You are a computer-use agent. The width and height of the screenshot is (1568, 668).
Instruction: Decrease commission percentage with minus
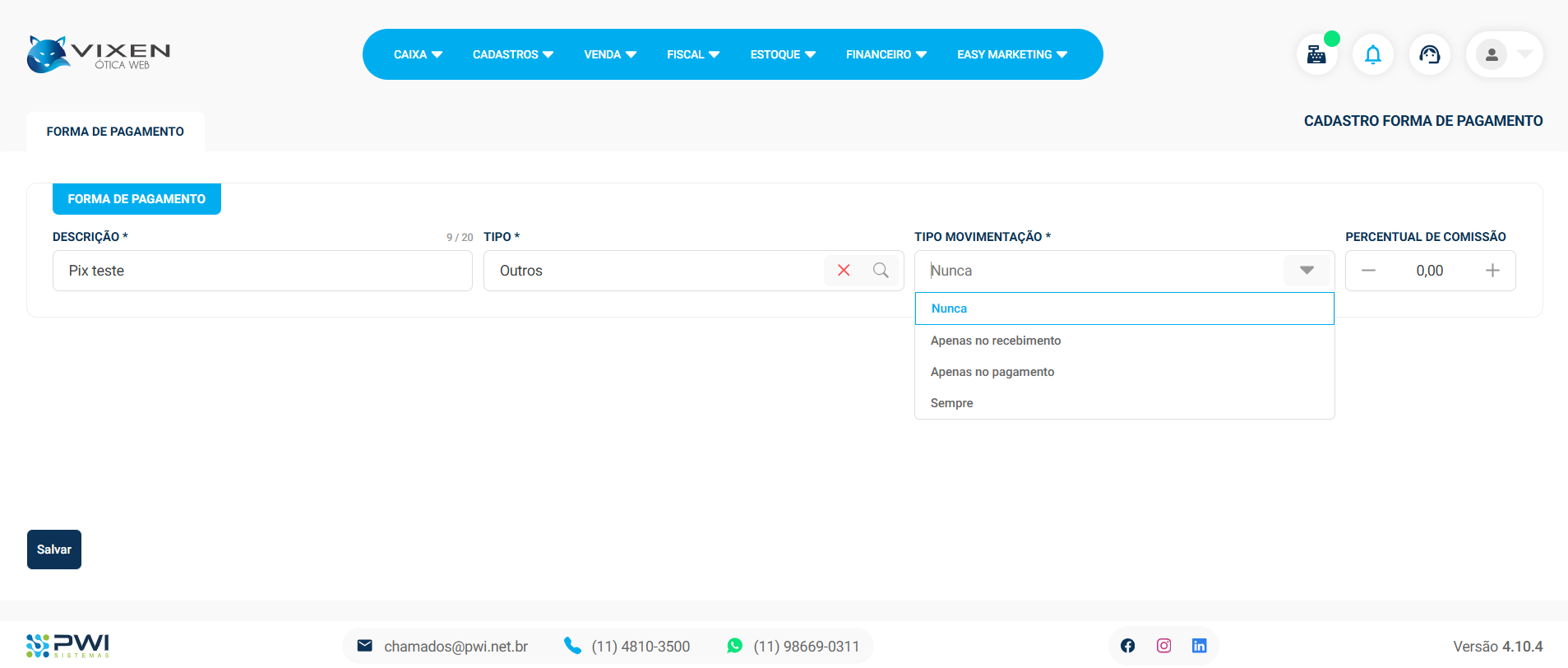coord(1368,271)
